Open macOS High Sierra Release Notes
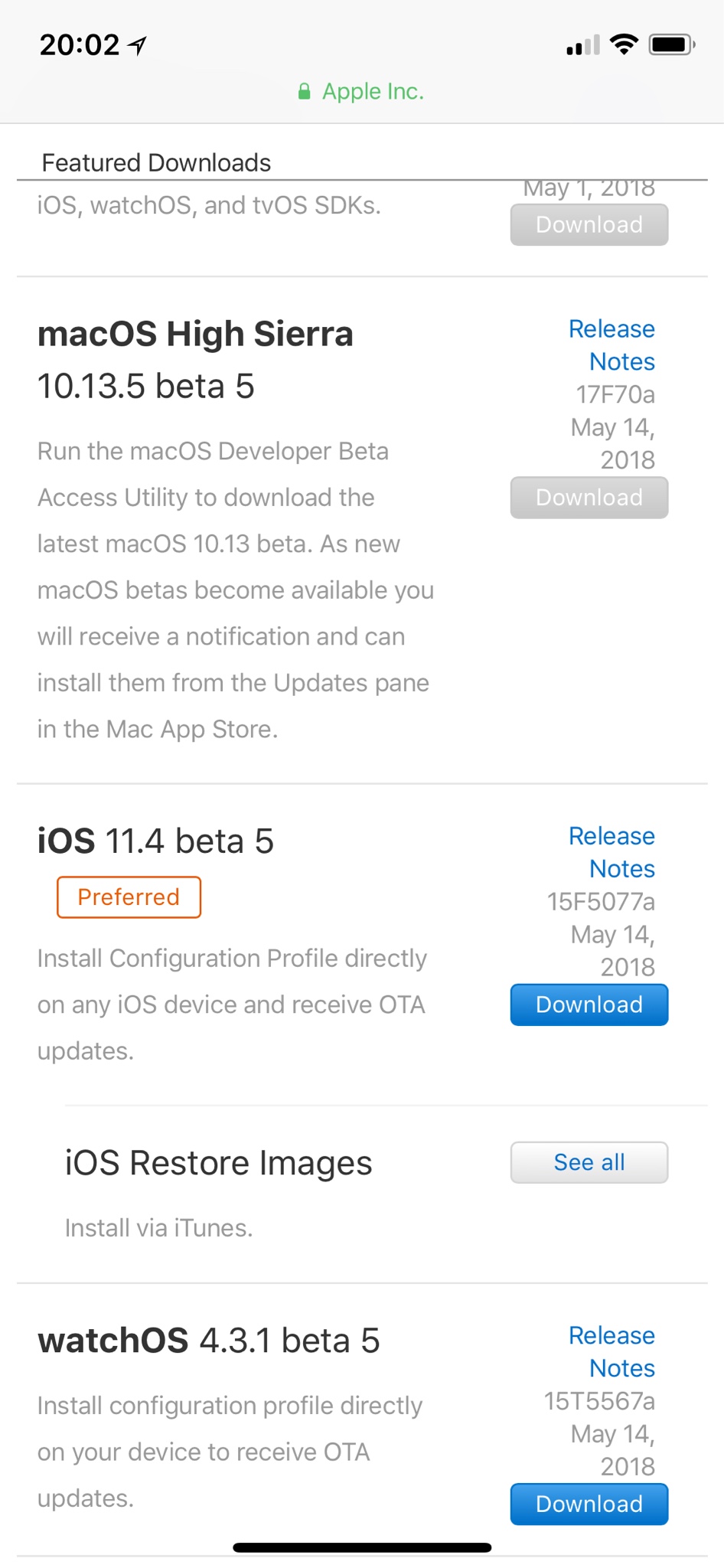This screenshot has height=1568, width=724. (611, 345)
